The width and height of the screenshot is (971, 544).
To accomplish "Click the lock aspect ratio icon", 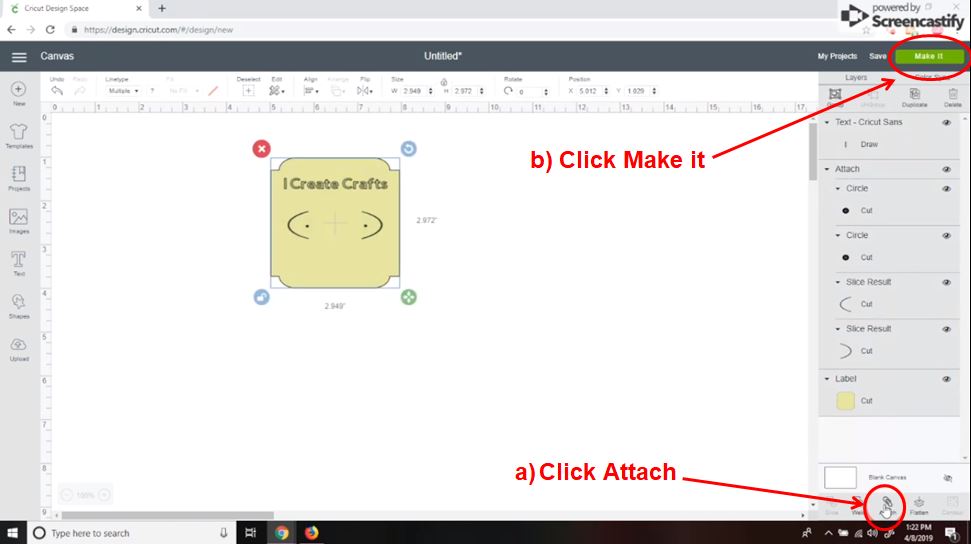I will (444, 82).
